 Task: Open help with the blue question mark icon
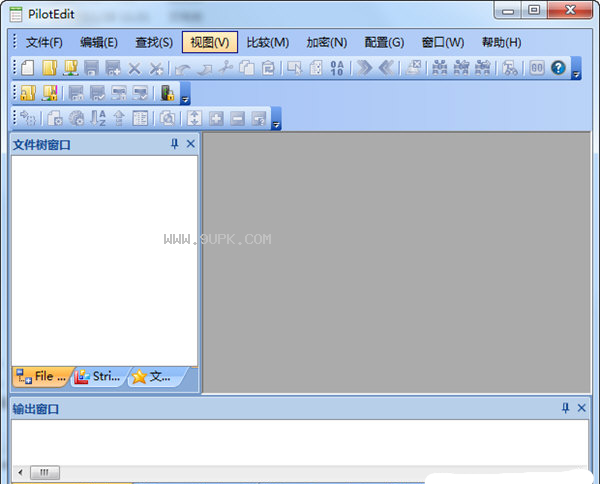(x=558, y=68)
